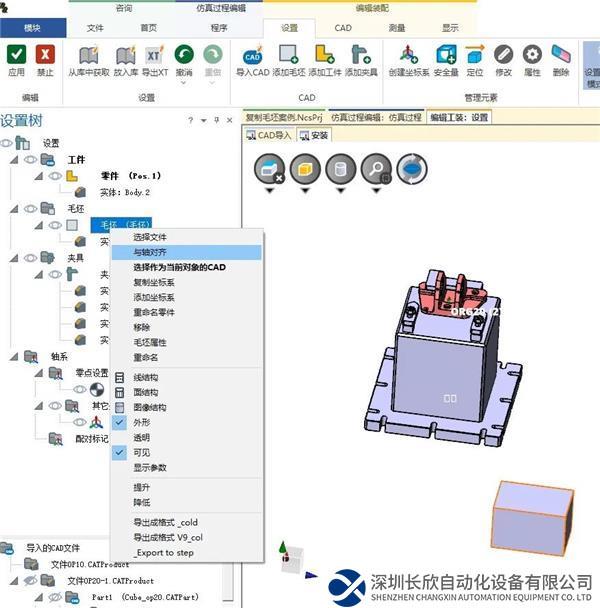The width and height of the screenshot is (600, 608).
Task: Choose 与轴对齐 from the context menu
Action: pyautogui.click(x=151, y=253)
